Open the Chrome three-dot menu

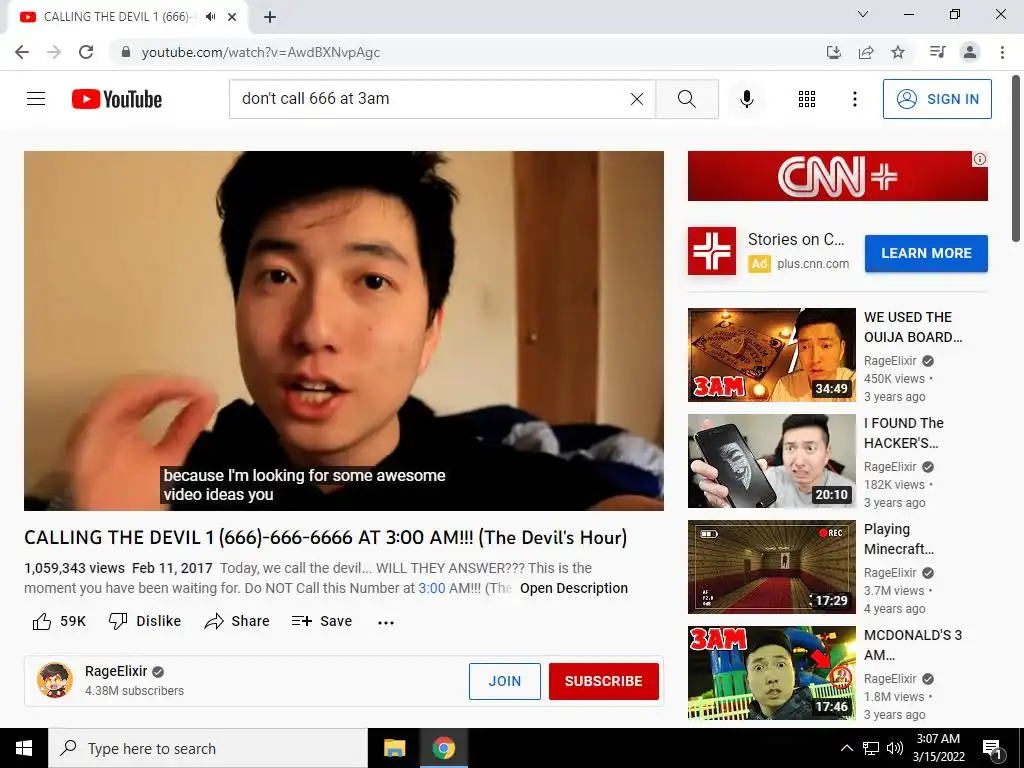click(x=1002, y=52)
